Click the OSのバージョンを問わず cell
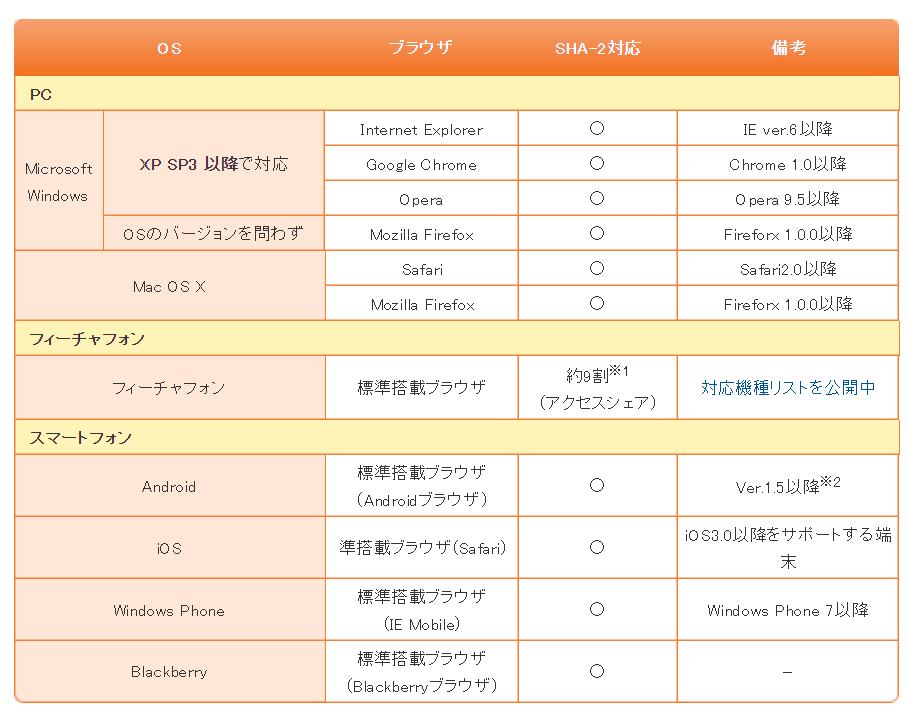 [214, 233]
